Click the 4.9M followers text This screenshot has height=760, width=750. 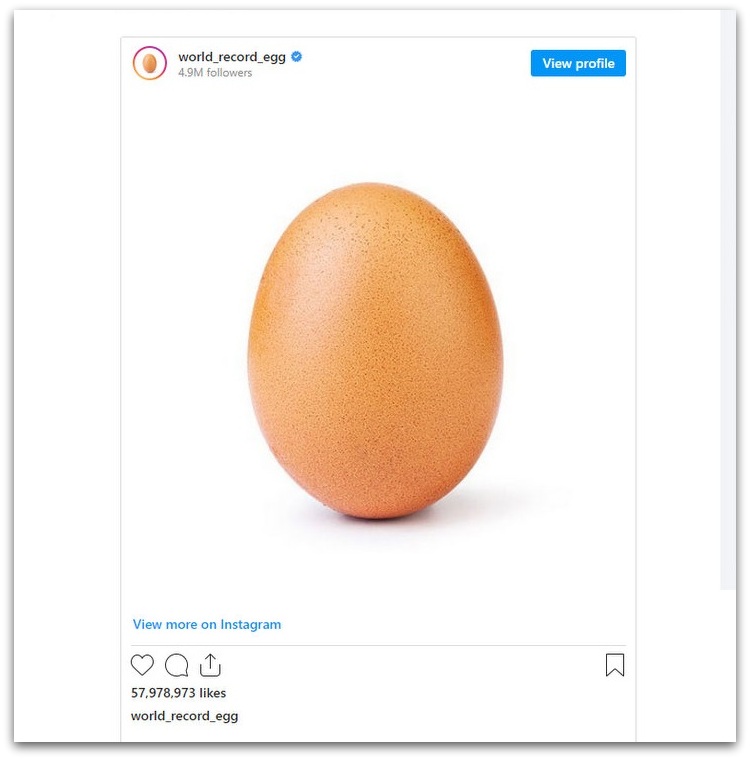tap(215, 73)
